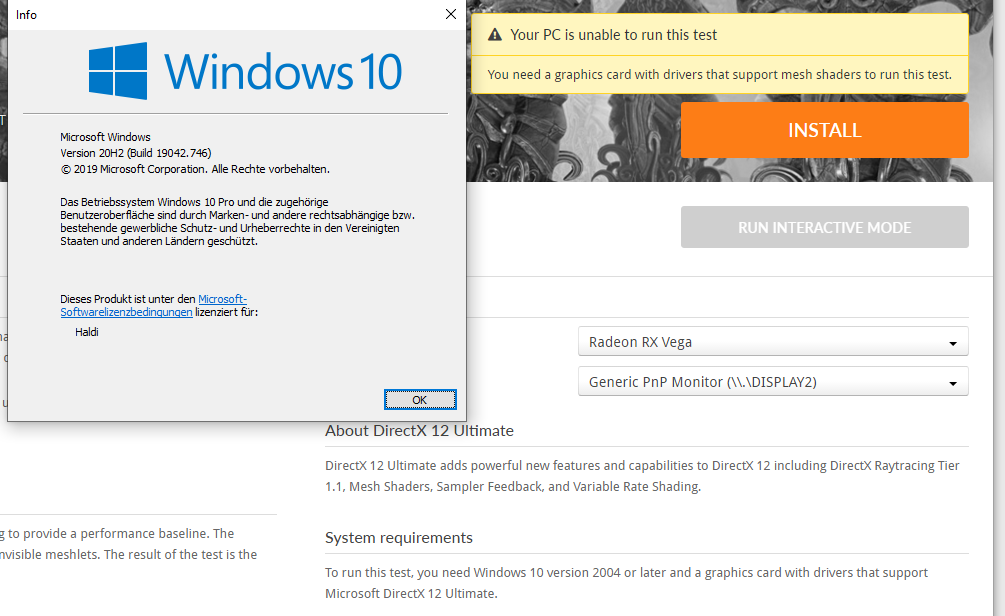The image size is (1005, 616).
Task: Open the Radeon RX Vega GPU dropdown
Action: 773,342
